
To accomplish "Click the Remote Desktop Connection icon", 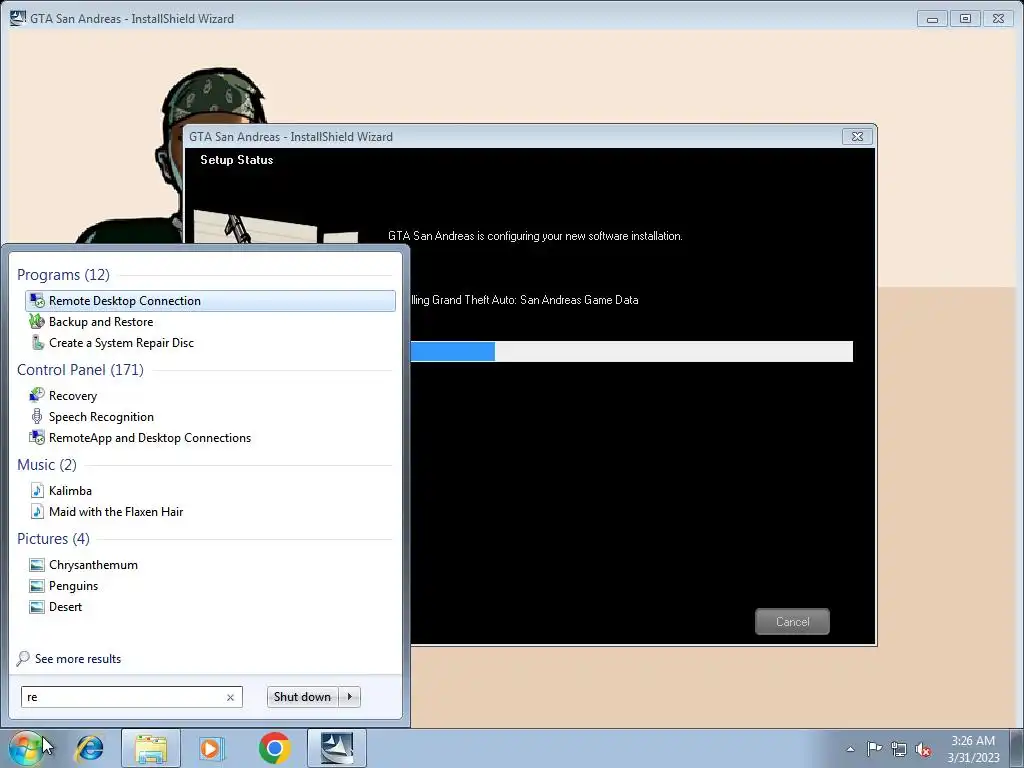I will tap(37, 300).
